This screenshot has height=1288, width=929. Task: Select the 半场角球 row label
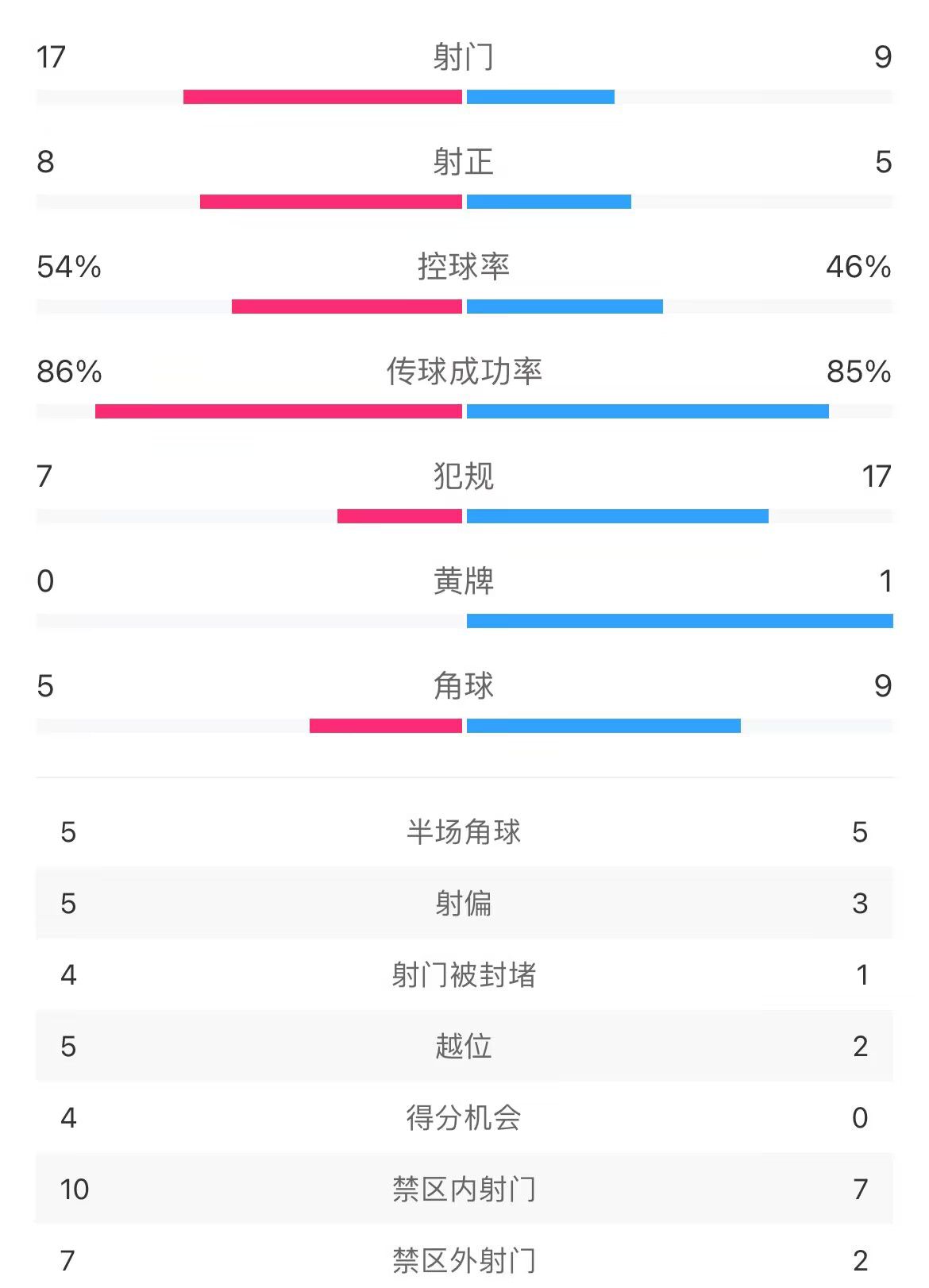coord(464,832)
